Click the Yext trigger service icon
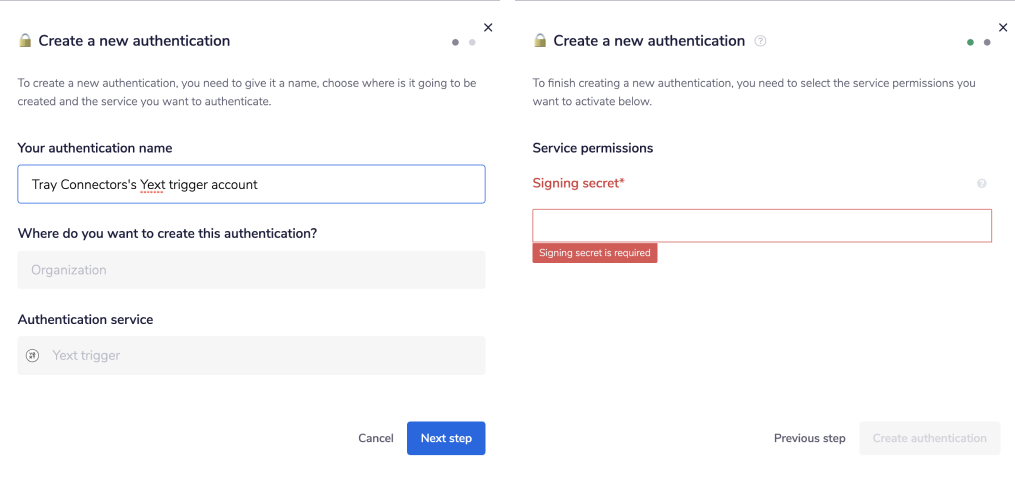 [32, 355]
